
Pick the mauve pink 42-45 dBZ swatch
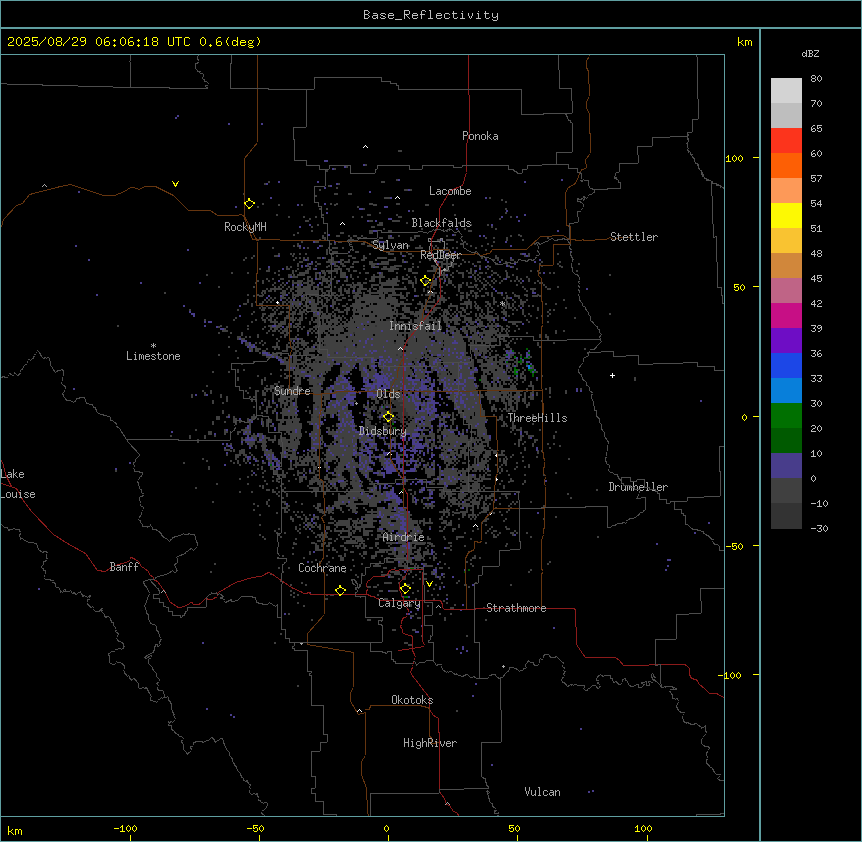click(786, 290)
